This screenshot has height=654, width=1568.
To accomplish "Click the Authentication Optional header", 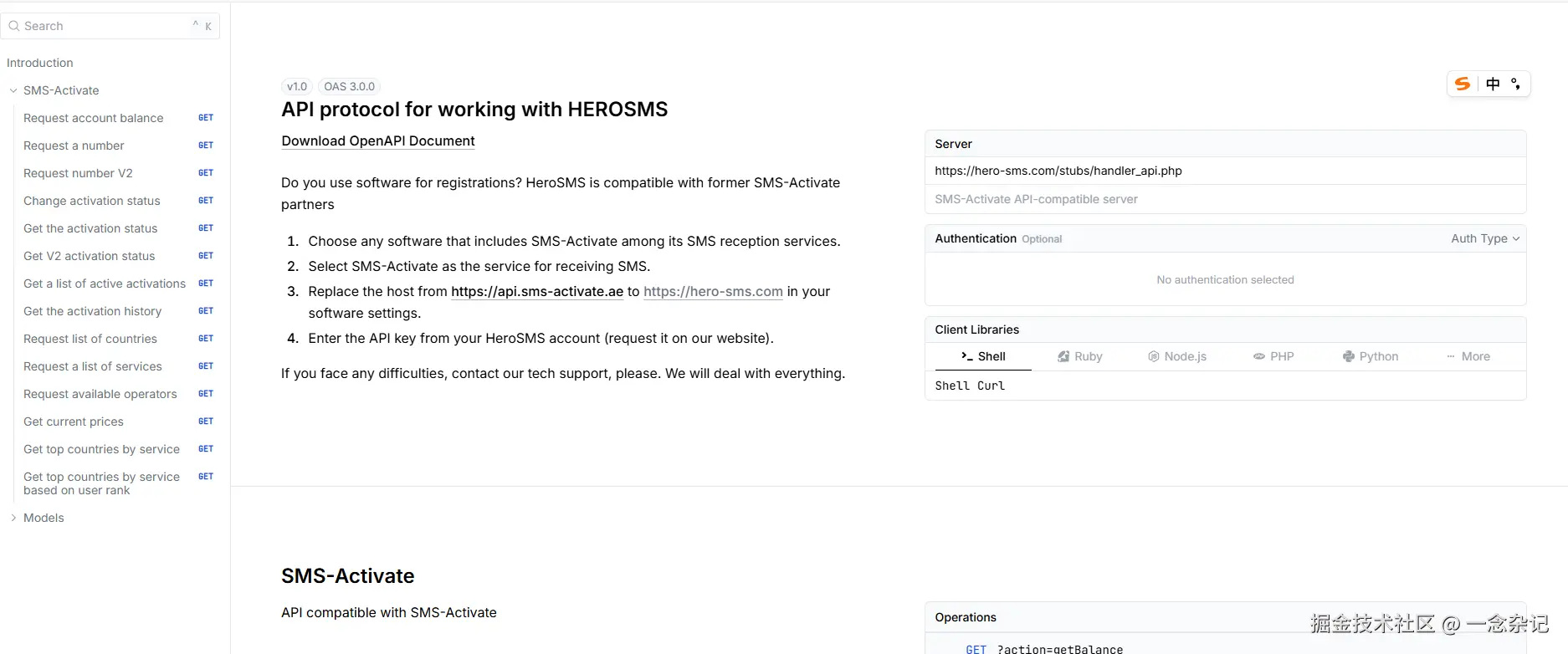I will [x=998, y=238].
